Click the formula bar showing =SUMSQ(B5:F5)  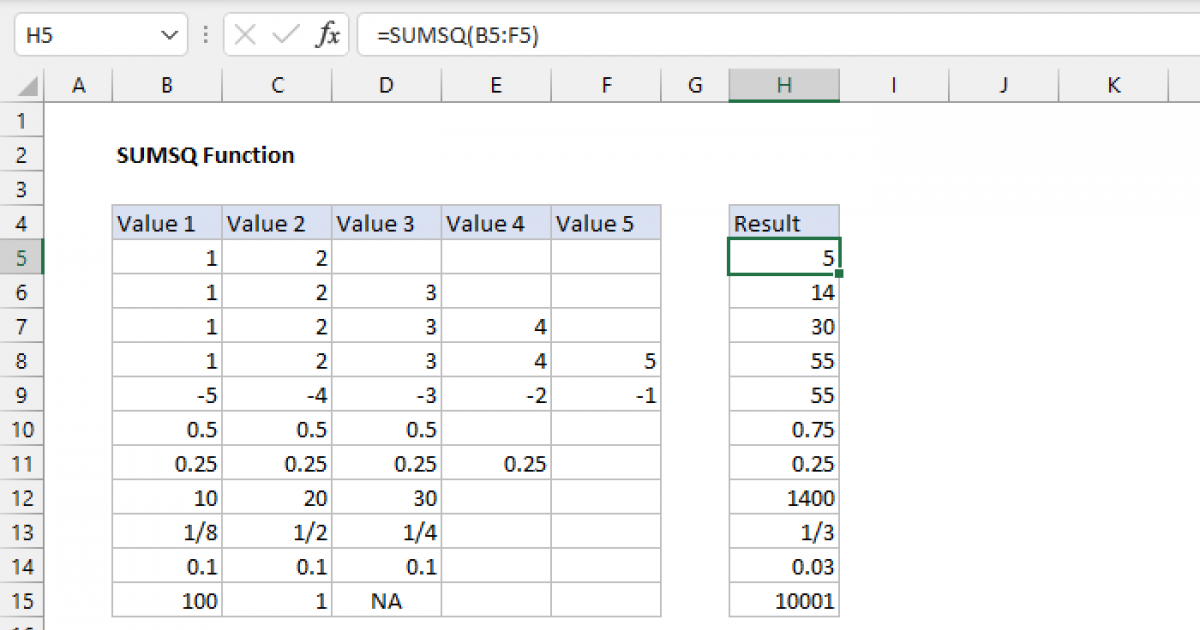[500, 33]
